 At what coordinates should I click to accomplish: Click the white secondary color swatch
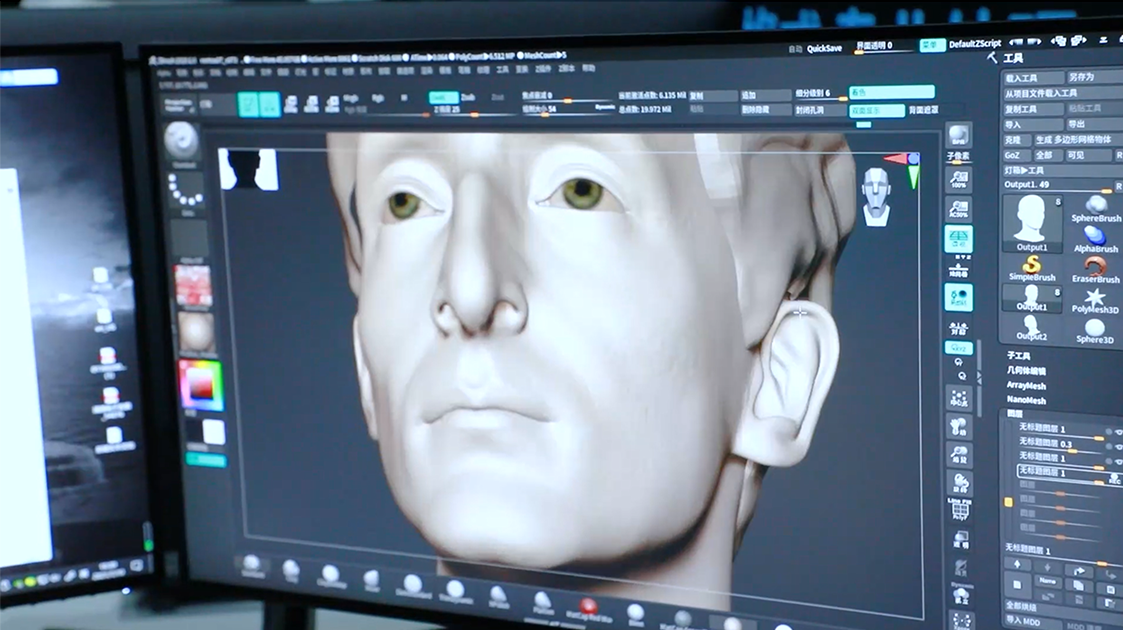click(214, 433)
